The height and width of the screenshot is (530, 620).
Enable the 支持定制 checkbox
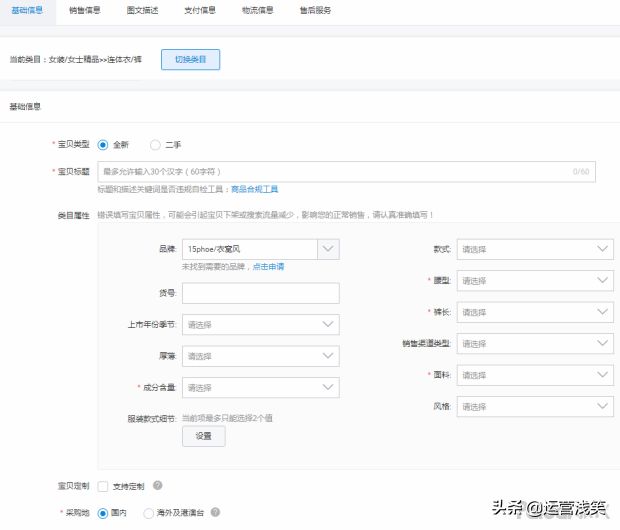click(x=103, y=486)
